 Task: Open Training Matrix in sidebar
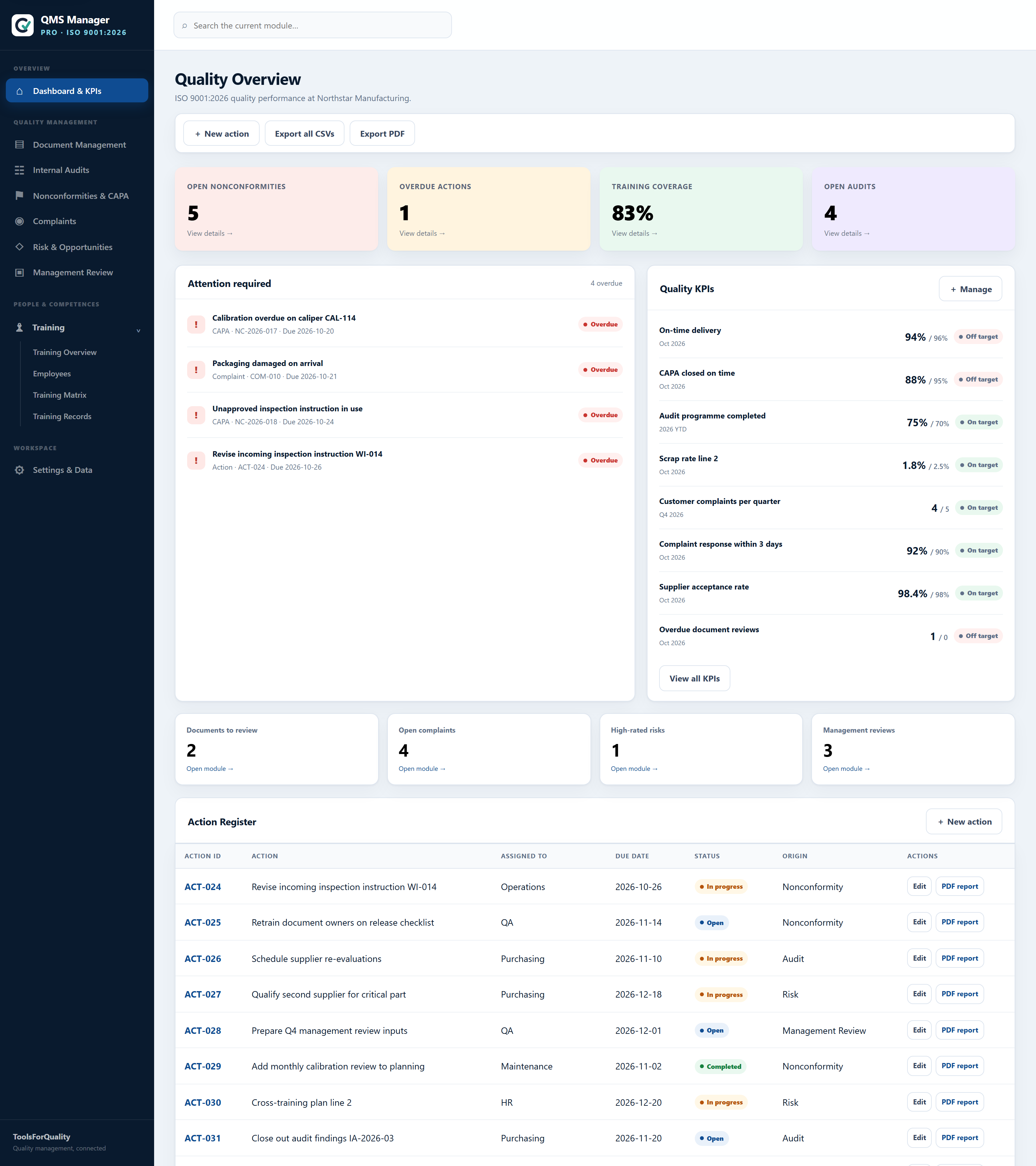[x=60, y=395]
